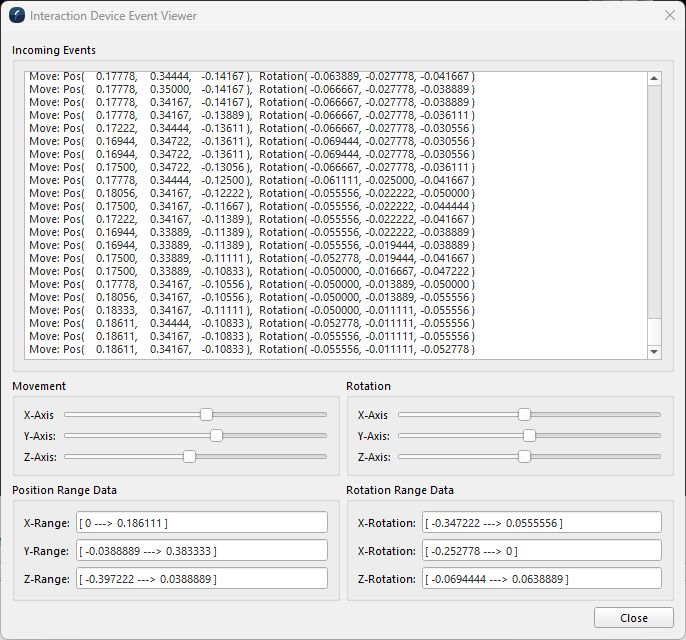Click the Incoming Events scrollbar thumb
Image resolution: width=686 pixels, height=640 pixels.
tap(654, 332)
